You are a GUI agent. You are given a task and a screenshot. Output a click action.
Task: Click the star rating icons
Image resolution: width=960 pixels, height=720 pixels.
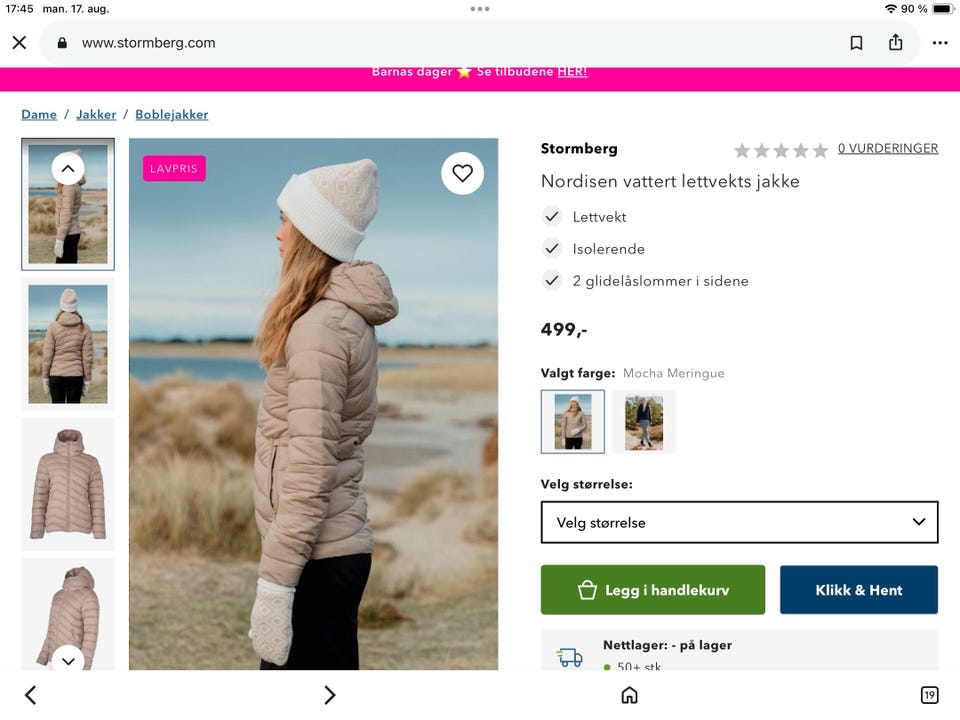(x=781, y=150)
